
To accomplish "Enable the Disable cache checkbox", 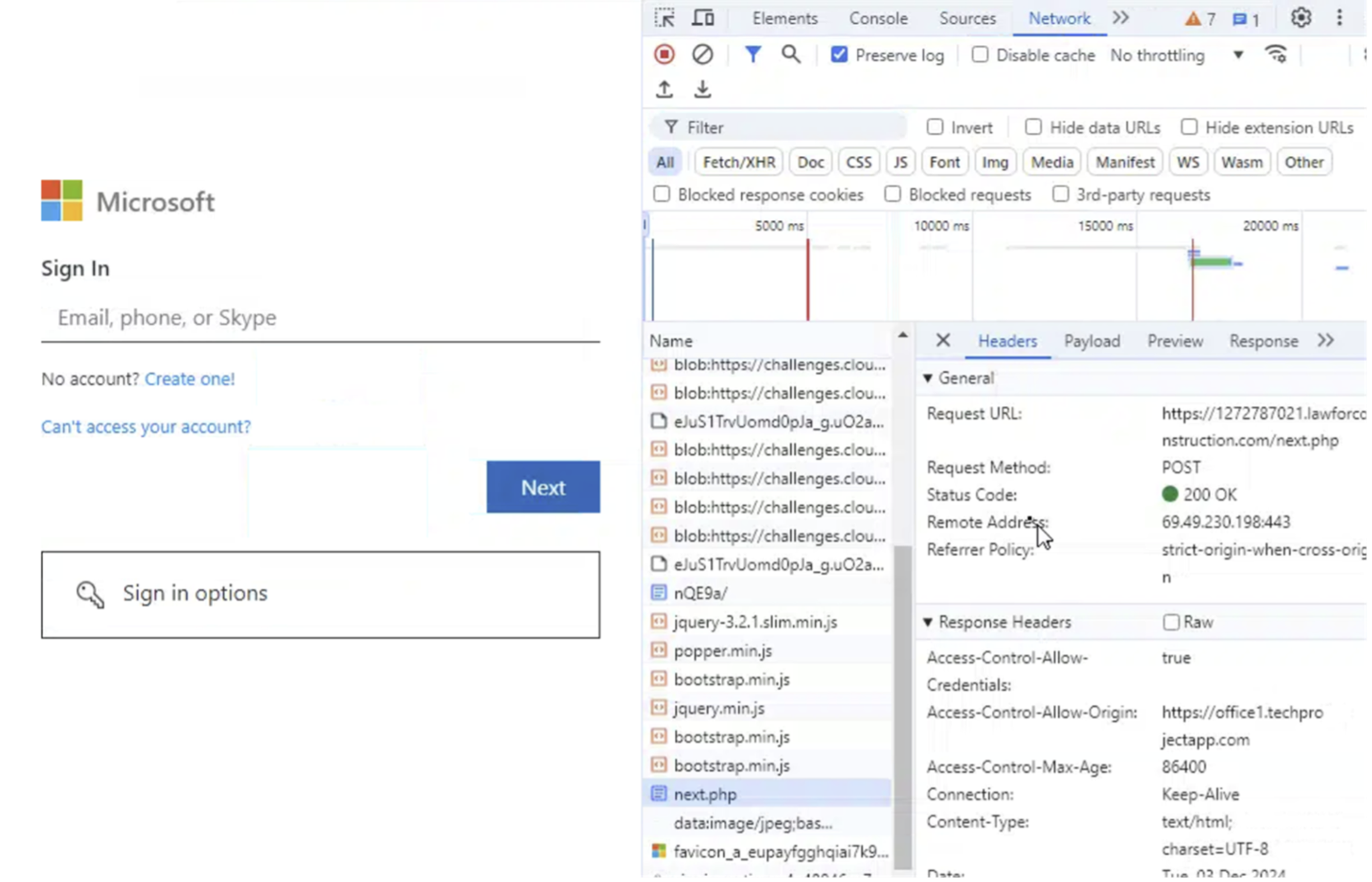I will point(980,54).
